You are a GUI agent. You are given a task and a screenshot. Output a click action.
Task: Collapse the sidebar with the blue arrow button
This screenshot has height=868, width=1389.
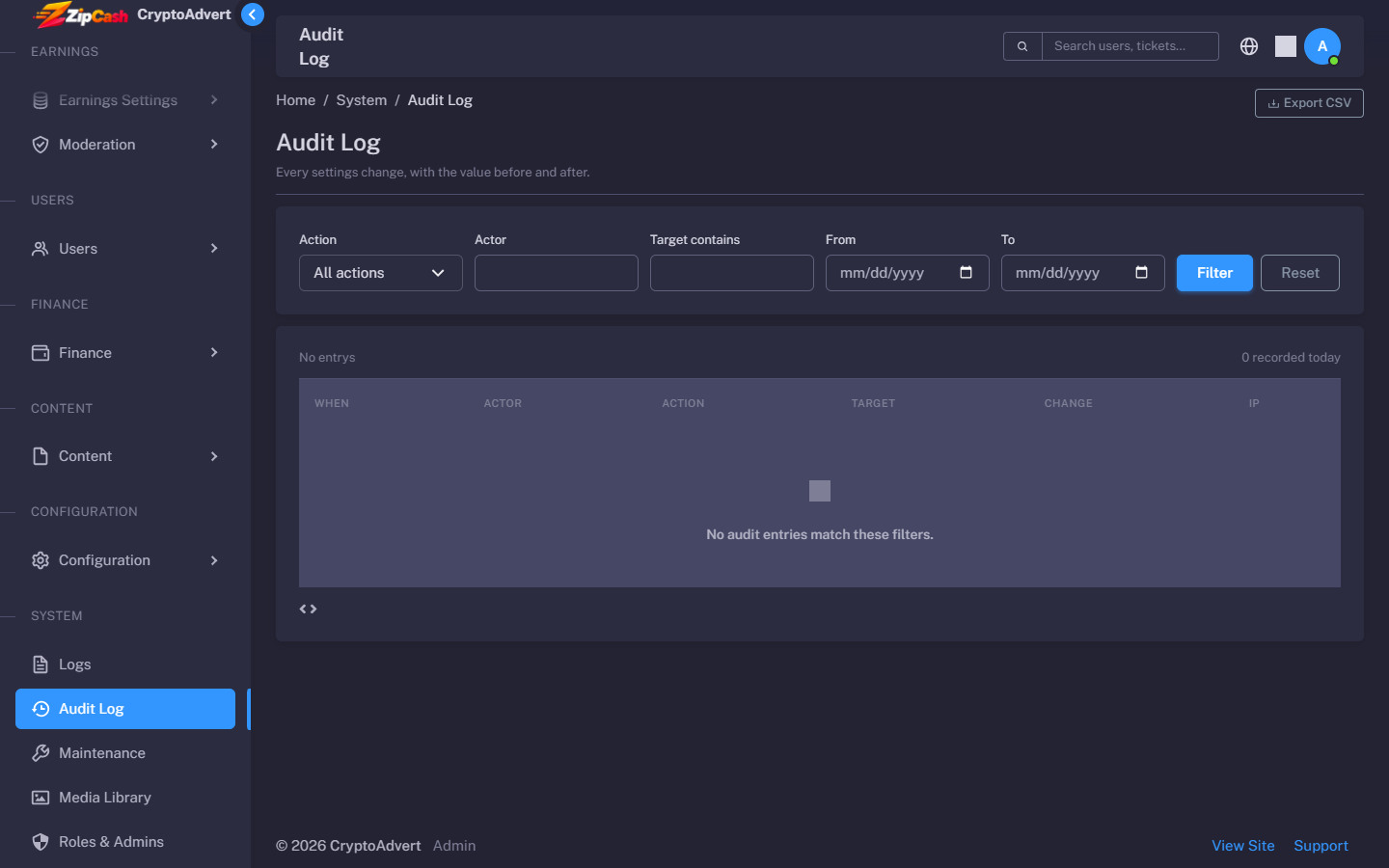click(253, 14)
